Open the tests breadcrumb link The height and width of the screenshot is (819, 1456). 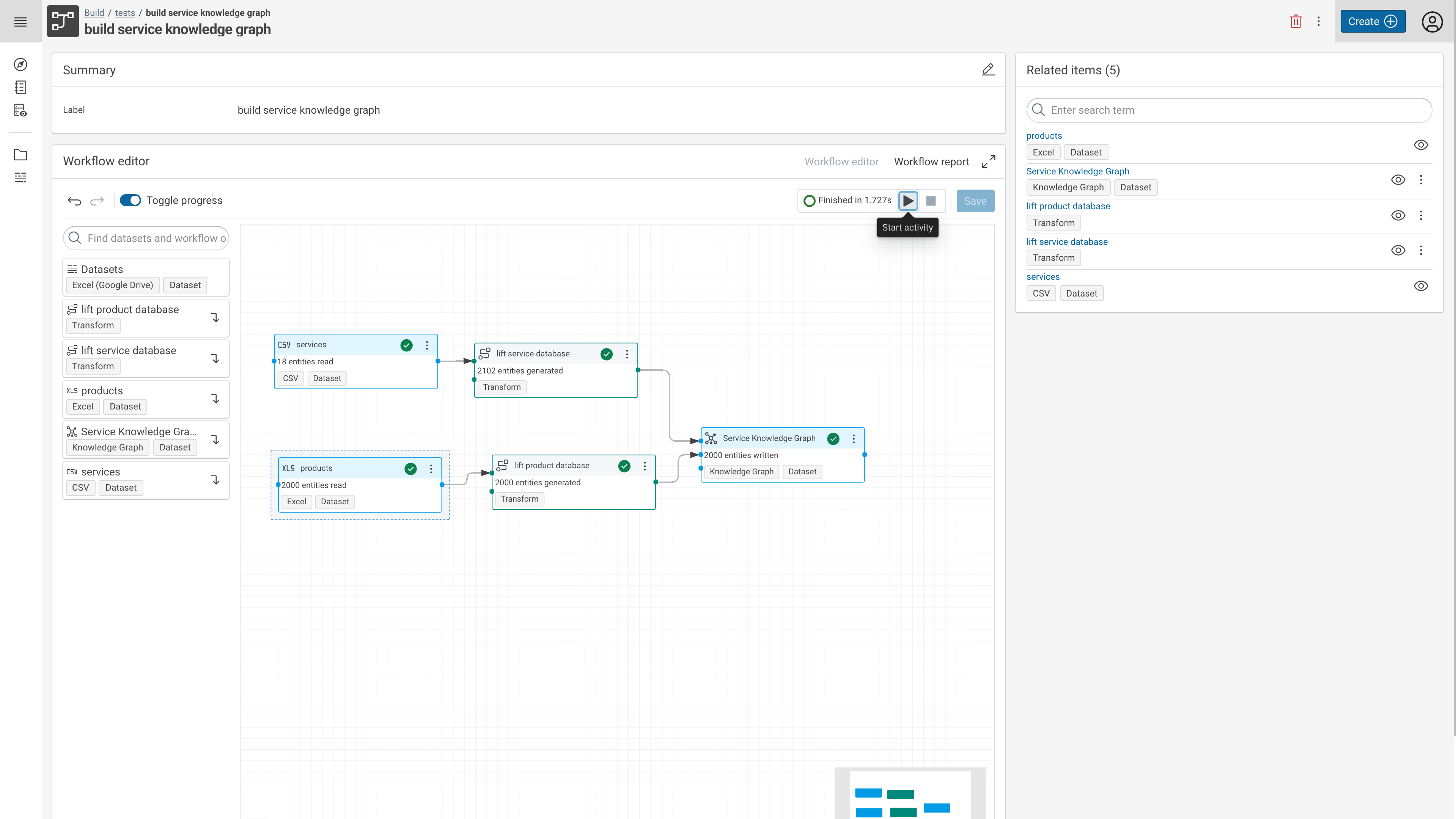125,13
